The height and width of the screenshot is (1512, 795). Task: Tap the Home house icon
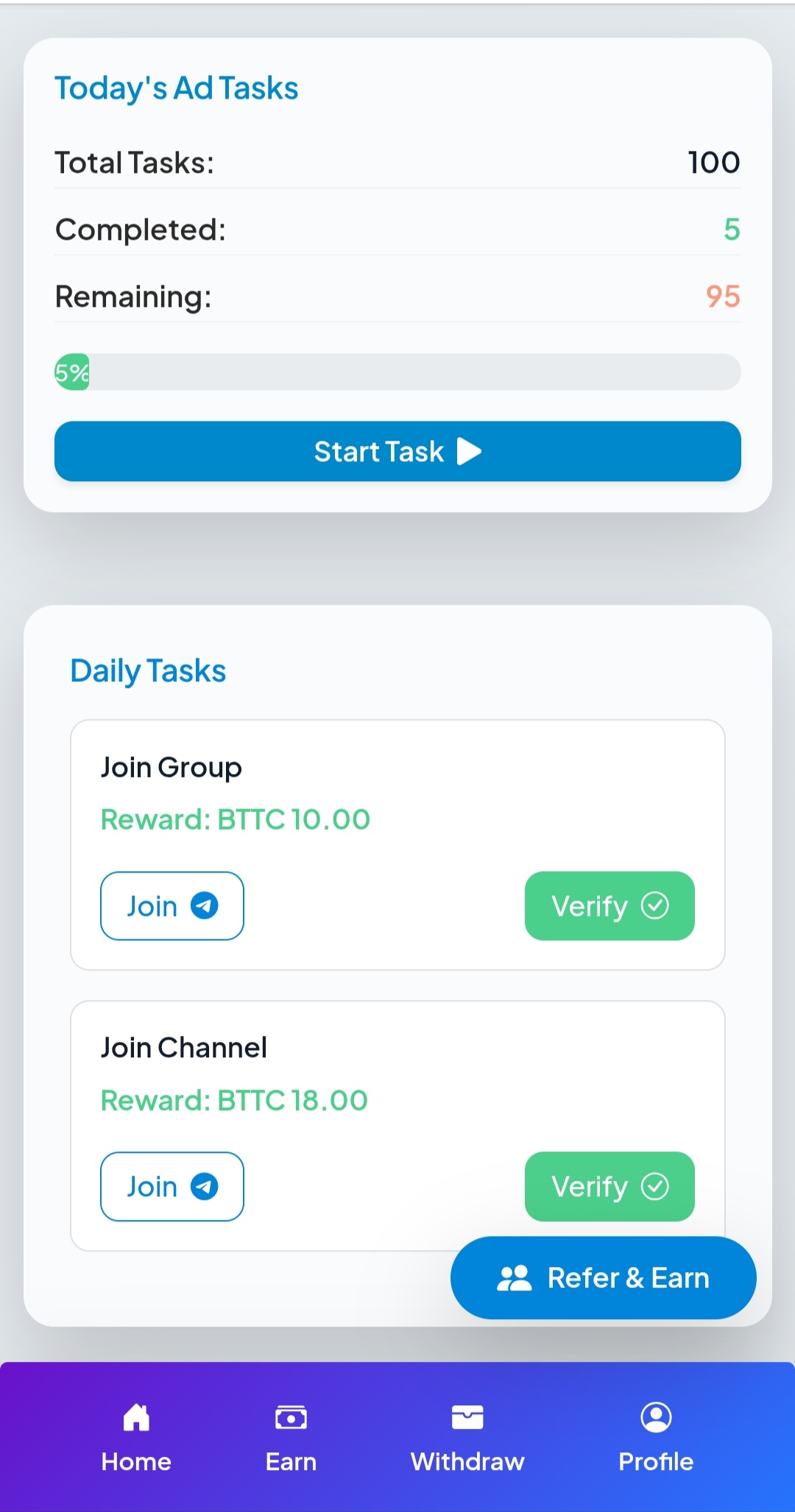coord(136,1417)
